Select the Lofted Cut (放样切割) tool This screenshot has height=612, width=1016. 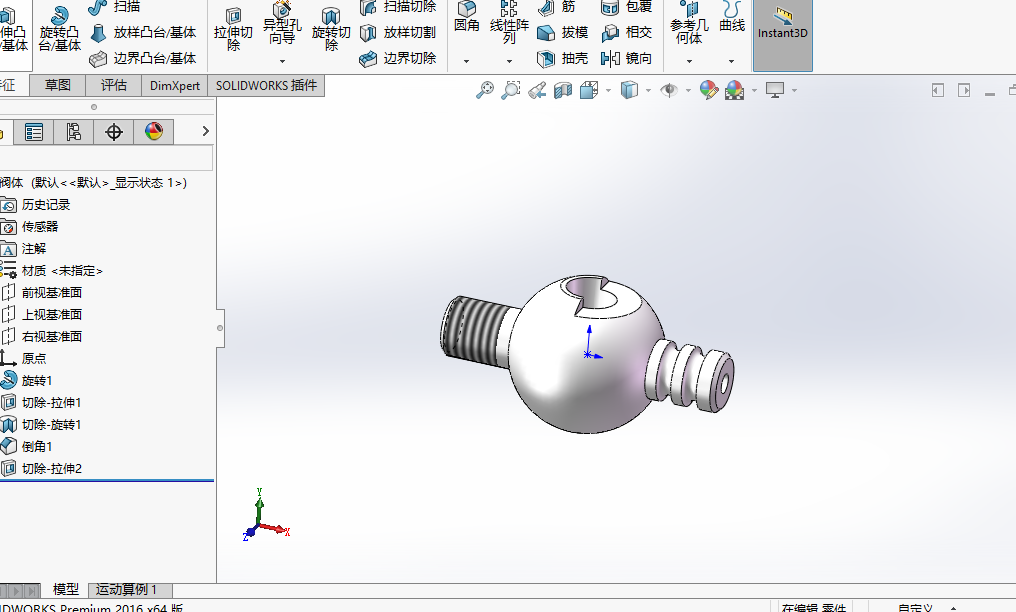pos(398,32)
